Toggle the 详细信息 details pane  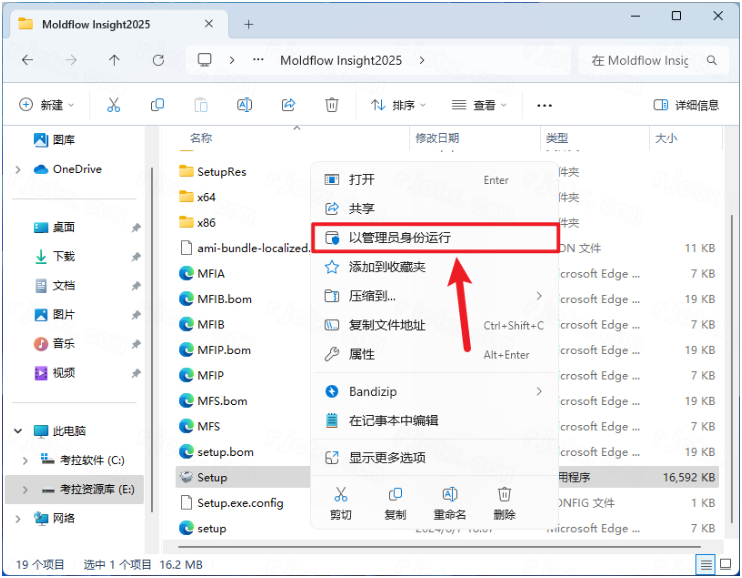click(x=686, y=105)
